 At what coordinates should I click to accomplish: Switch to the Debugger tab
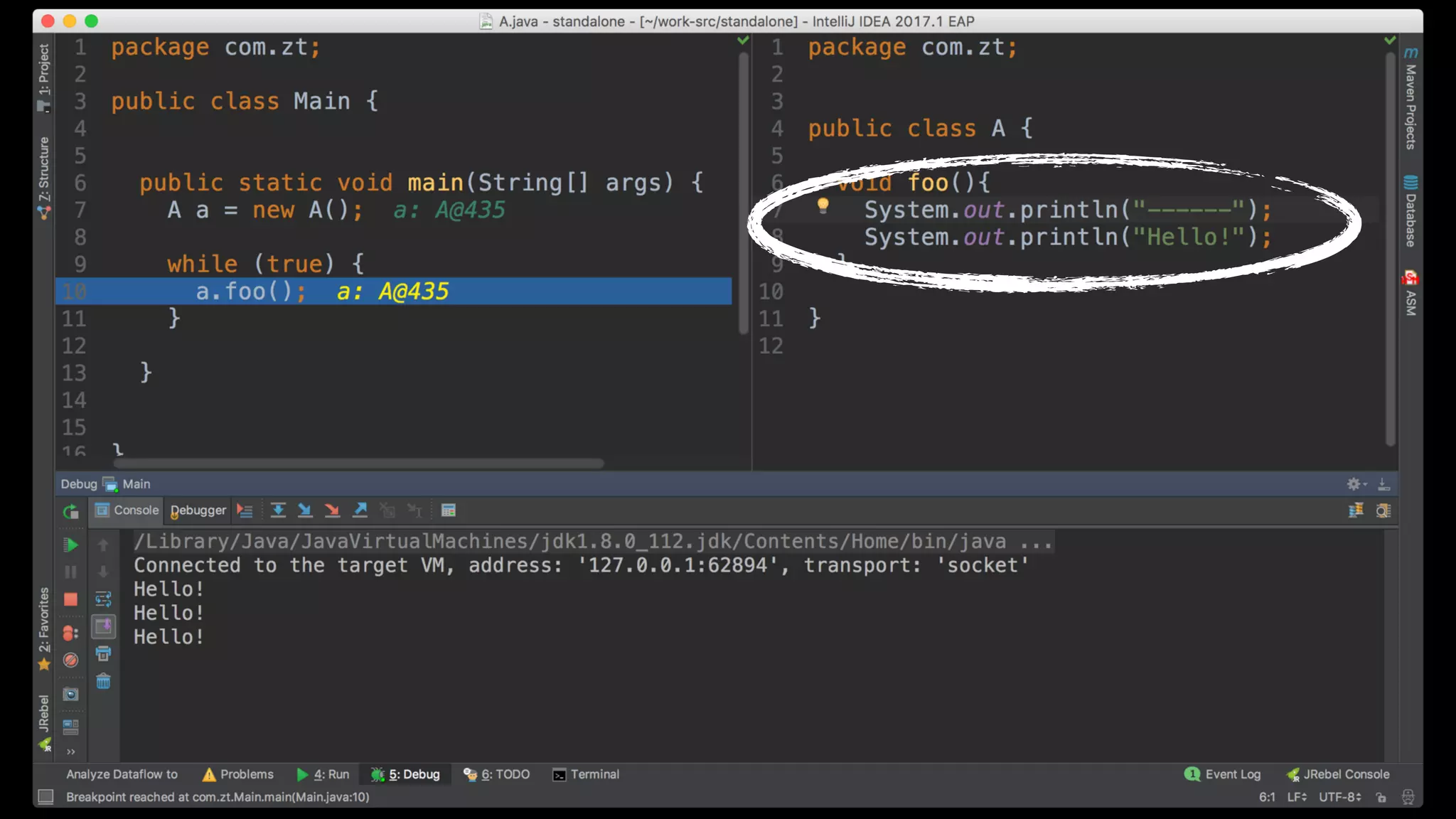(198, 510)
